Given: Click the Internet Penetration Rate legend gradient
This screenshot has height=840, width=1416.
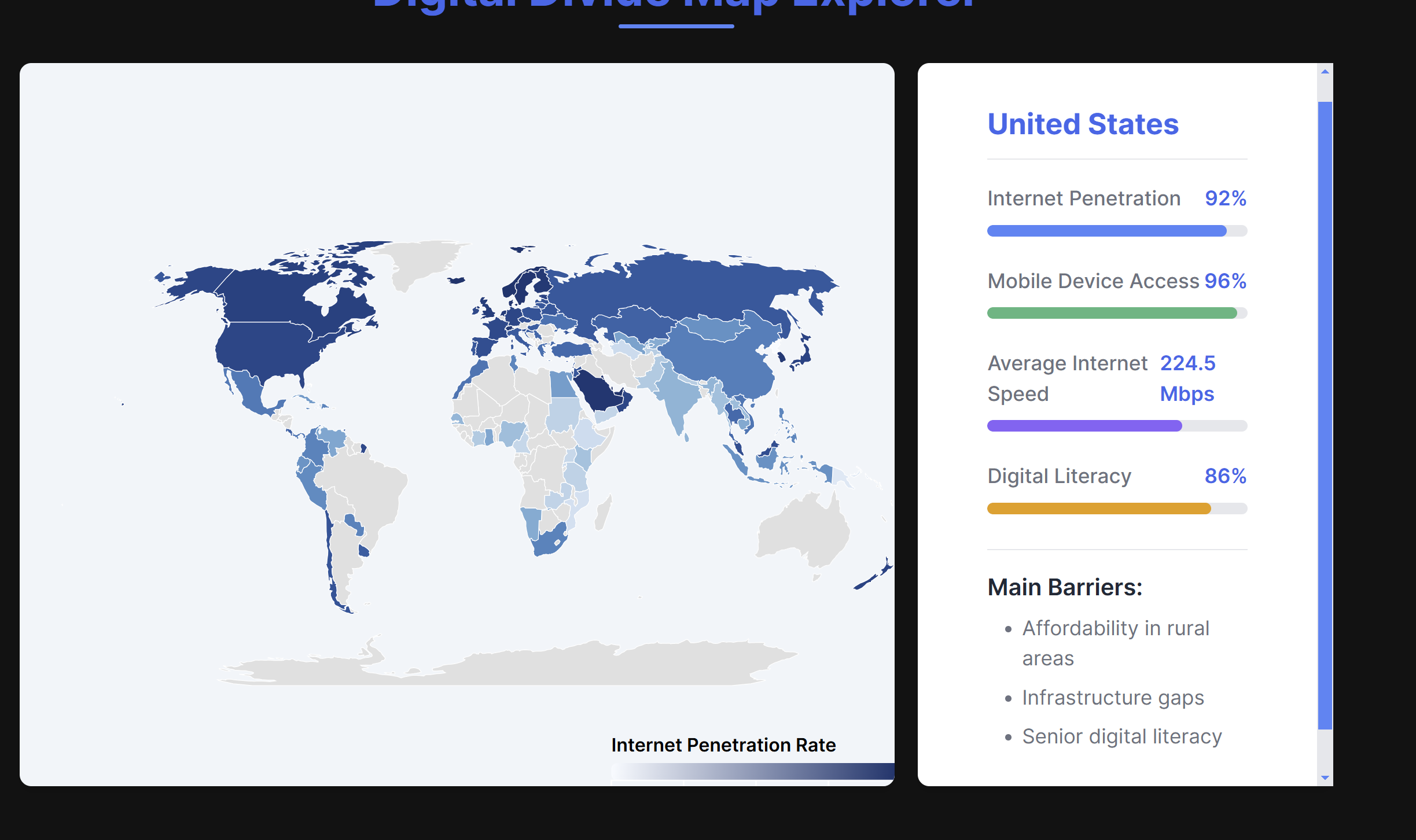Looking at the screenshot, I should tap(752, 771).
